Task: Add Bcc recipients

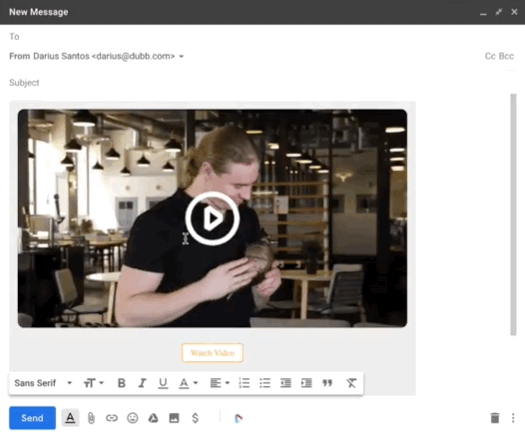Action: click(506, 56)
